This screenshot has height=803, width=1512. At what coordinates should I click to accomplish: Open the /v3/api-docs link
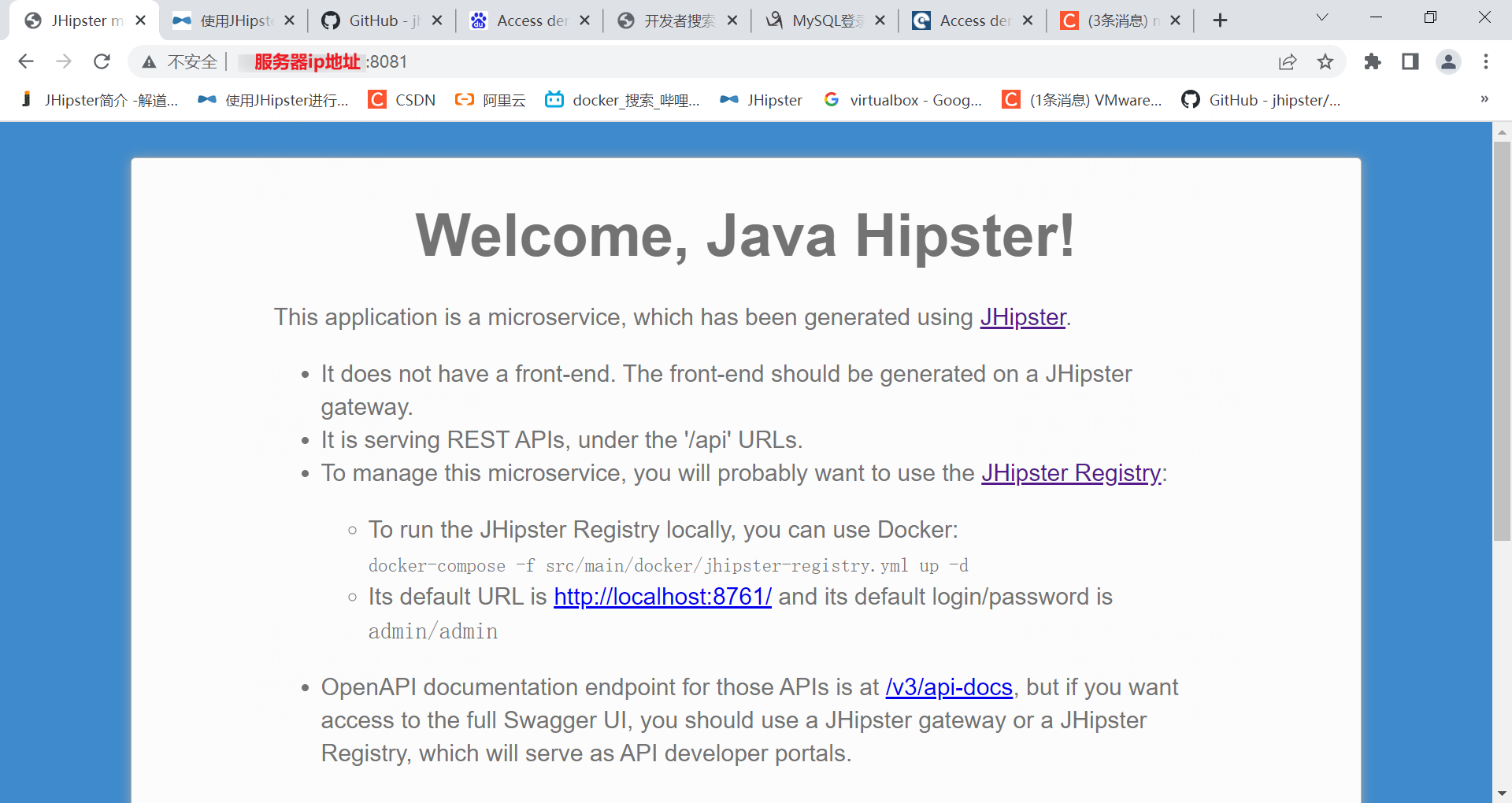949,687
